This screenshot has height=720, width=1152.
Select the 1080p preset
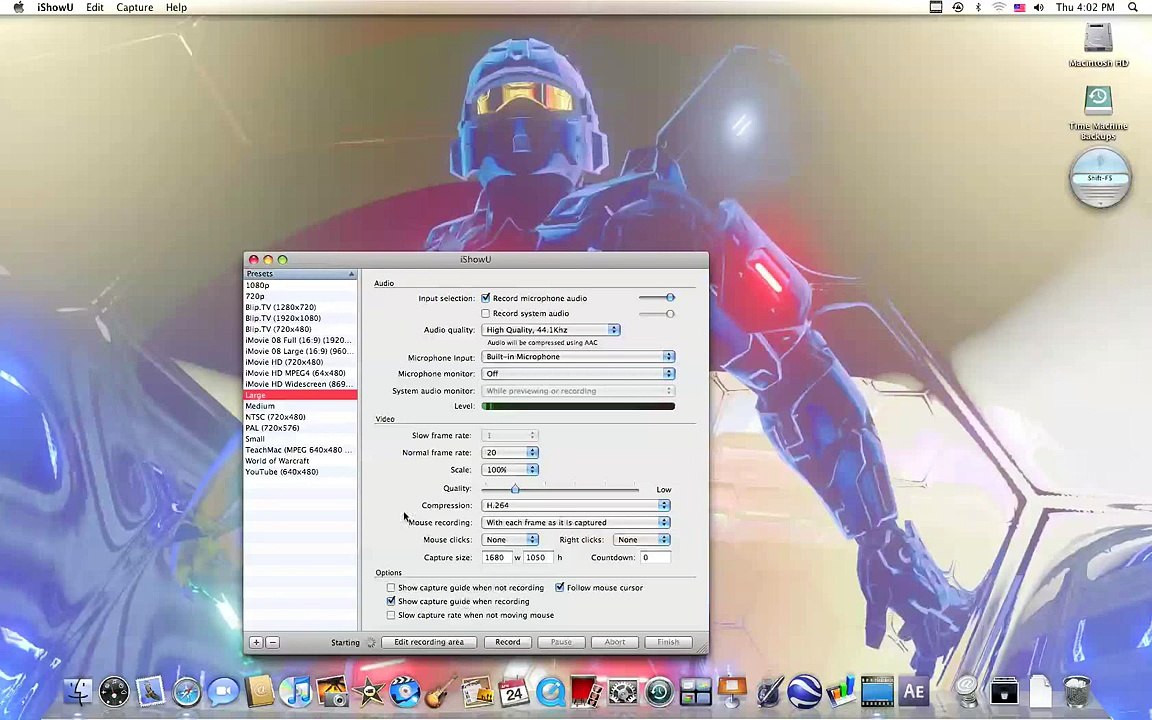(300, 285)
